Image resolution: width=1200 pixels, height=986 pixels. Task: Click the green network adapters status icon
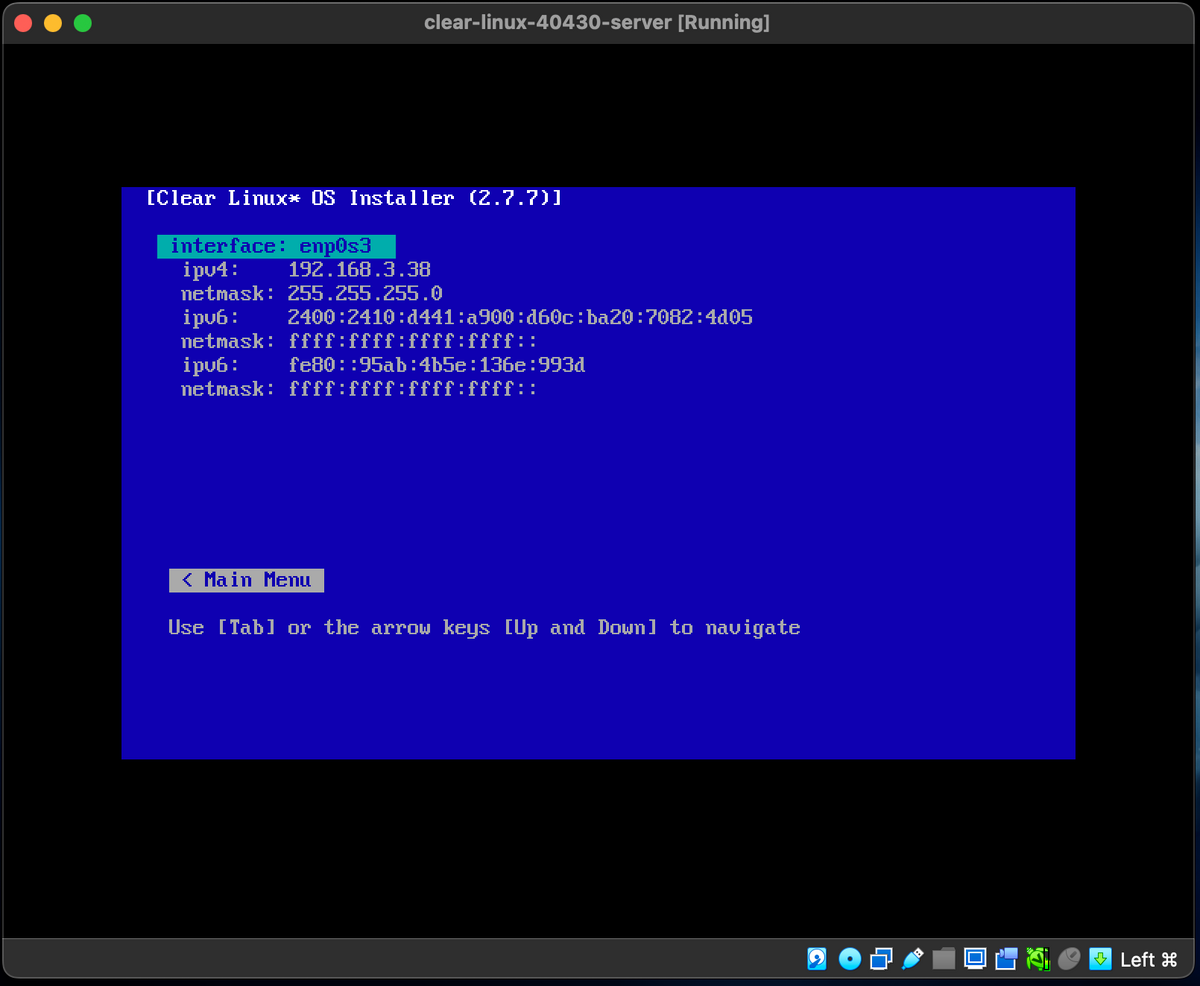[1037, 958]
